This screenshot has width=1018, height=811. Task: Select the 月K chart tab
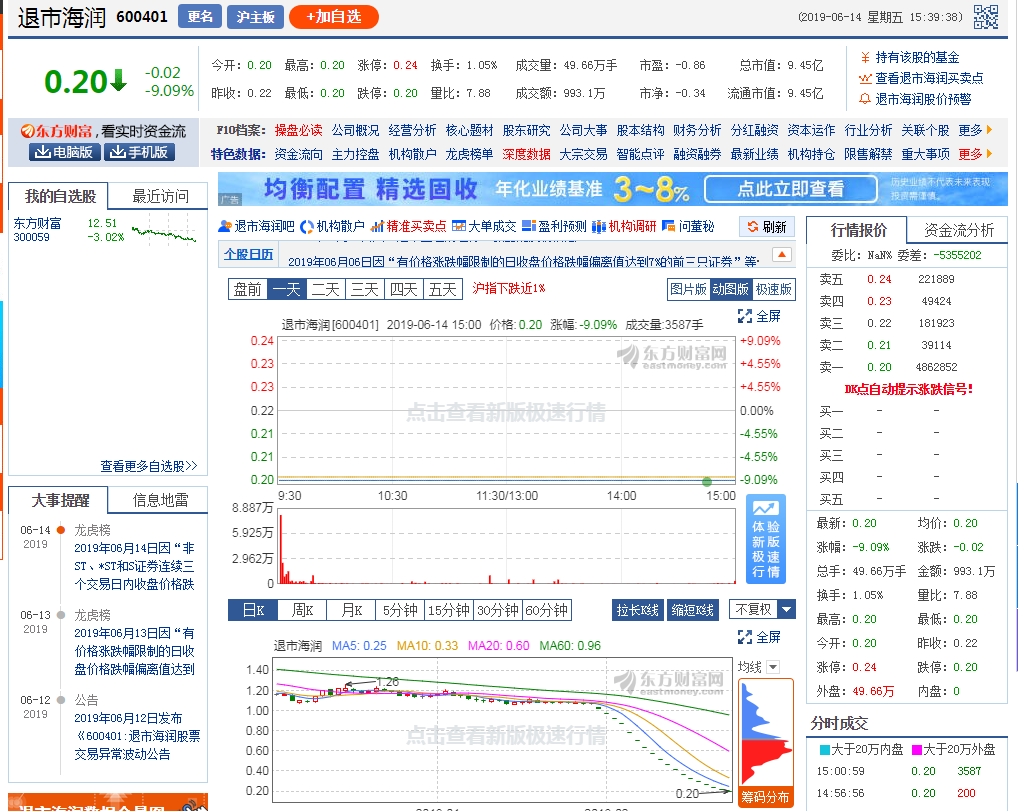(x=351, y=610)
